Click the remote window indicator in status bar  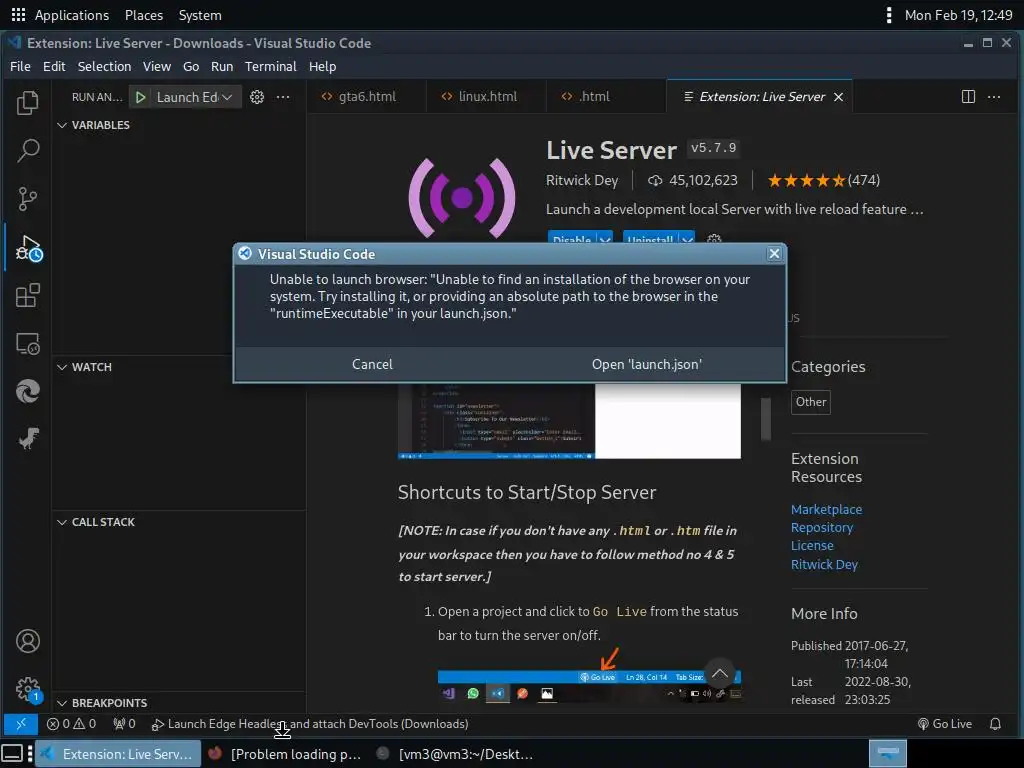[x=20, y=724]
